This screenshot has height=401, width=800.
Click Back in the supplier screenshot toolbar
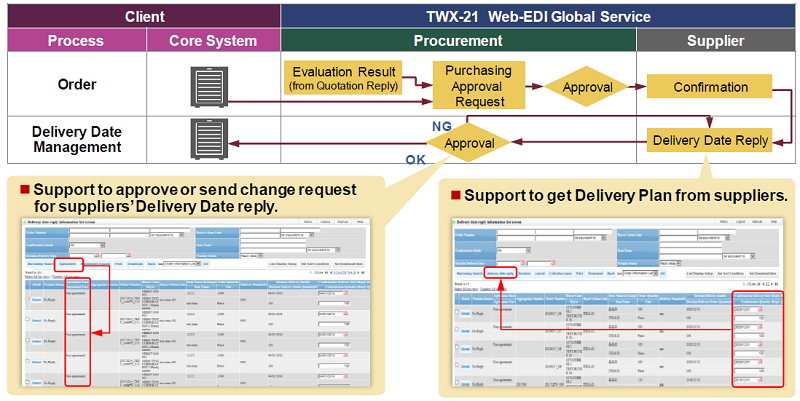point(611,273)
